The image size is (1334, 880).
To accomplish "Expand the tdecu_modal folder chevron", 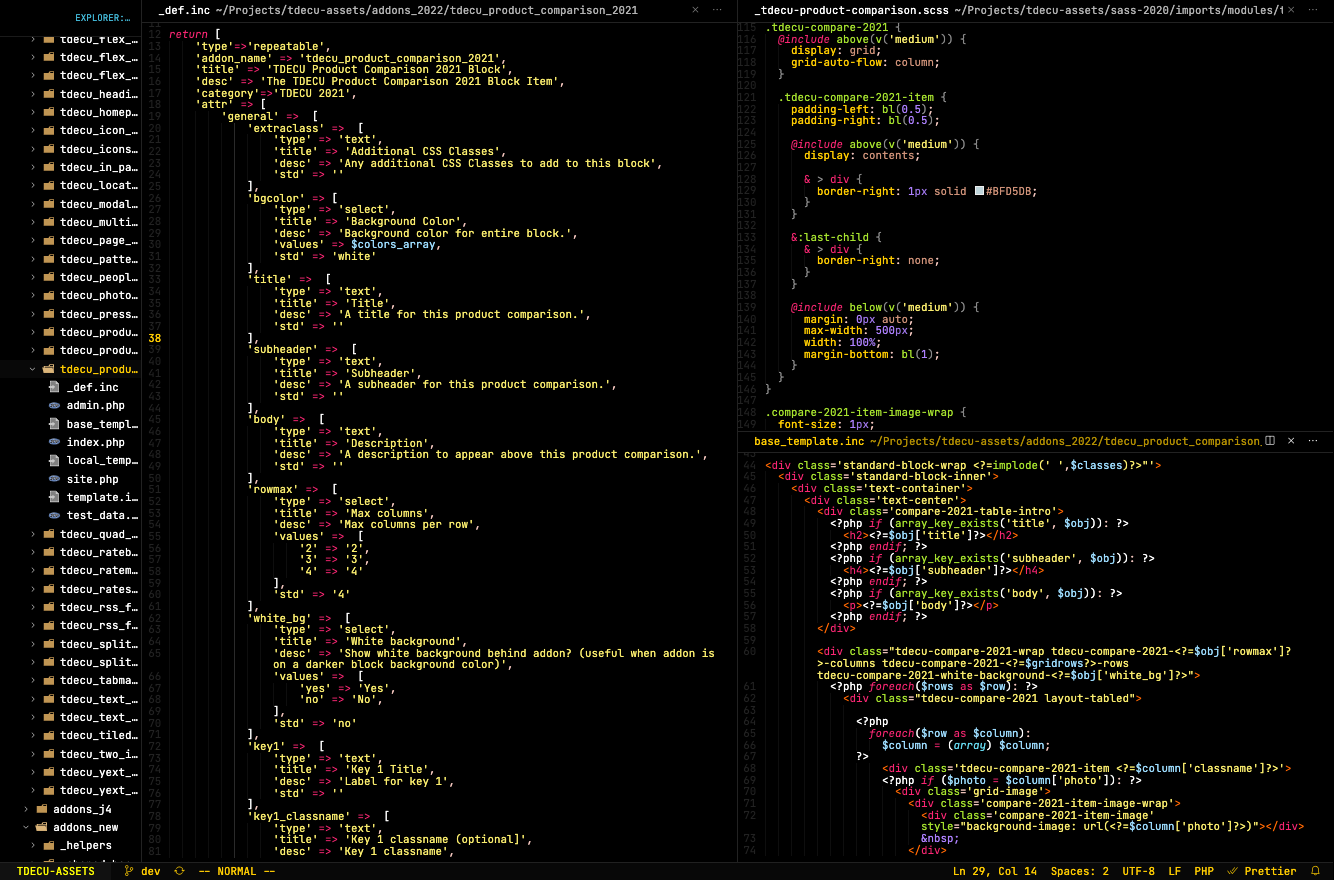I will pos(32,204).
